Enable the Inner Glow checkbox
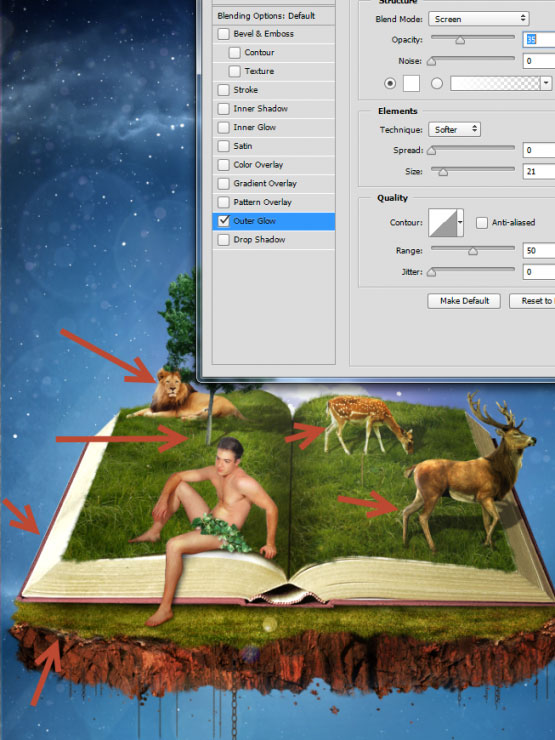 click(223, 127)
